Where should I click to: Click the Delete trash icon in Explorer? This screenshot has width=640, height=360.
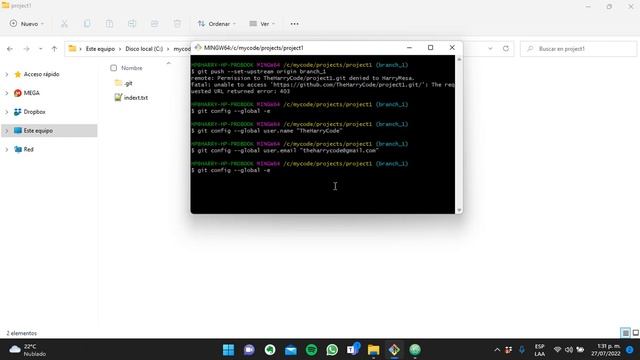click(177, 24)
